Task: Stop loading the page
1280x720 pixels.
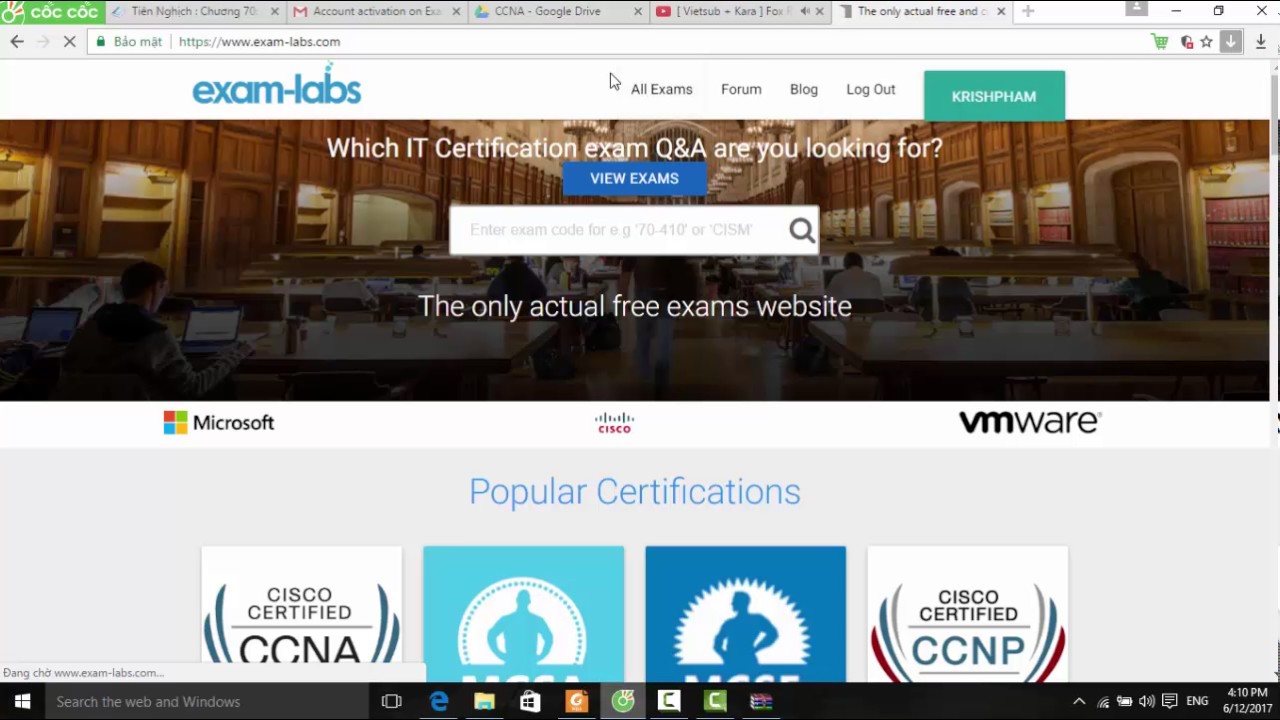Action: point(69,41)
